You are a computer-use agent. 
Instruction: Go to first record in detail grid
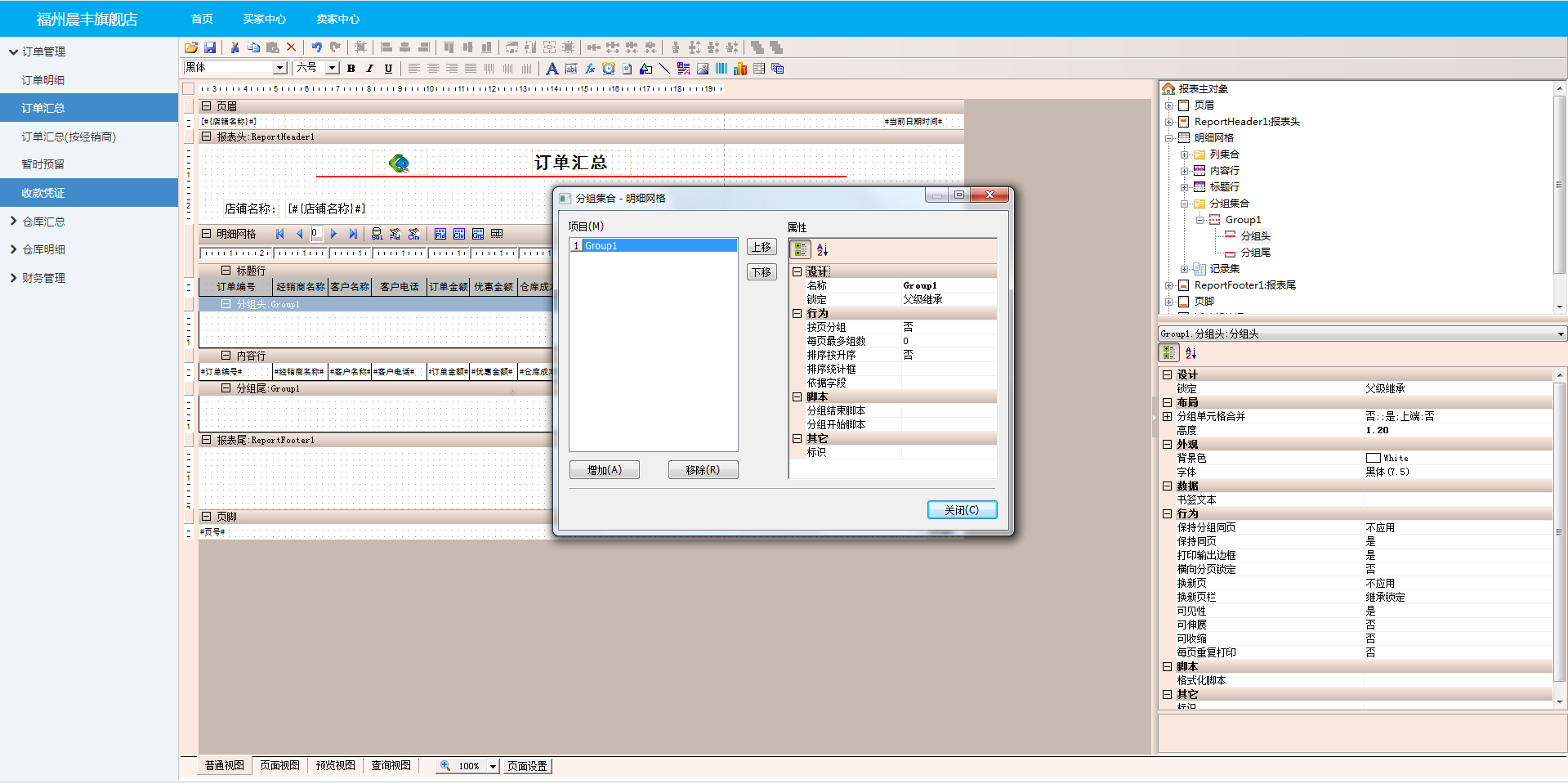click(280, 234)
